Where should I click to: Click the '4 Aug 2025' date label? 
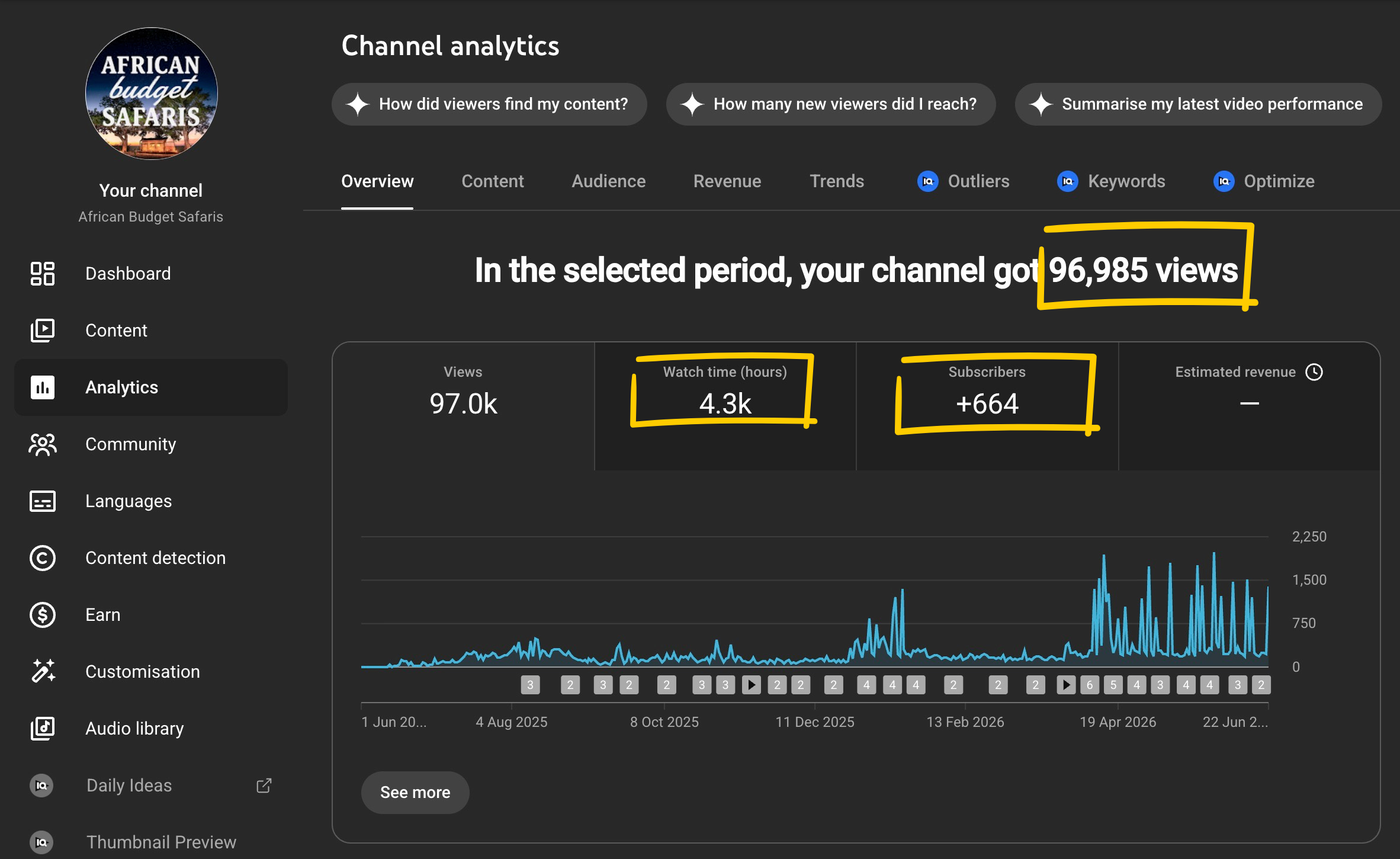click(512, 722)
